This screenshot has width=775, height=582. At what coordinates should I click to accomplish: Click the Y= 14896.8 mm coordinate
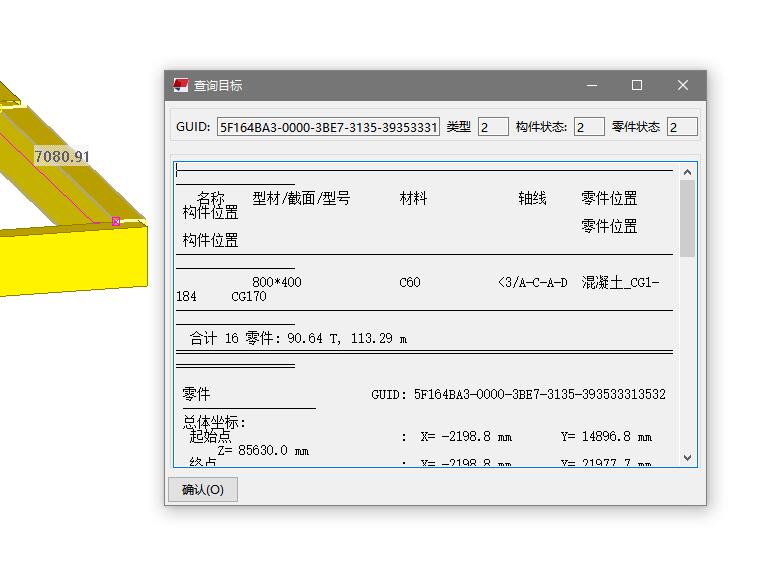pyautogui.click(x=606, y=437)
